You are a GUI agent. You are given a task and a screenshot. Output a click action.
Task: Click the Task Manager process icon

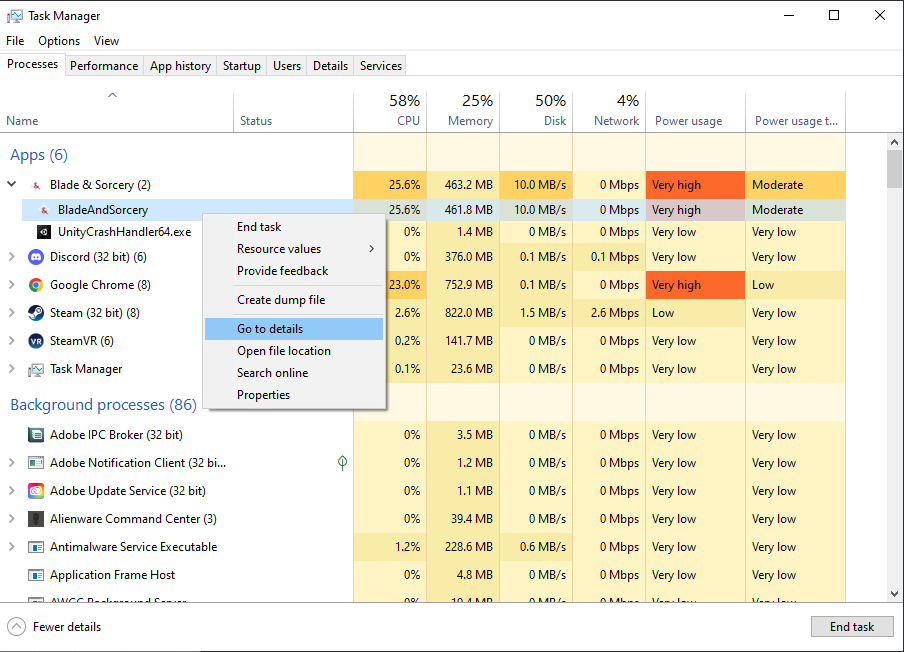coord(36,369)
